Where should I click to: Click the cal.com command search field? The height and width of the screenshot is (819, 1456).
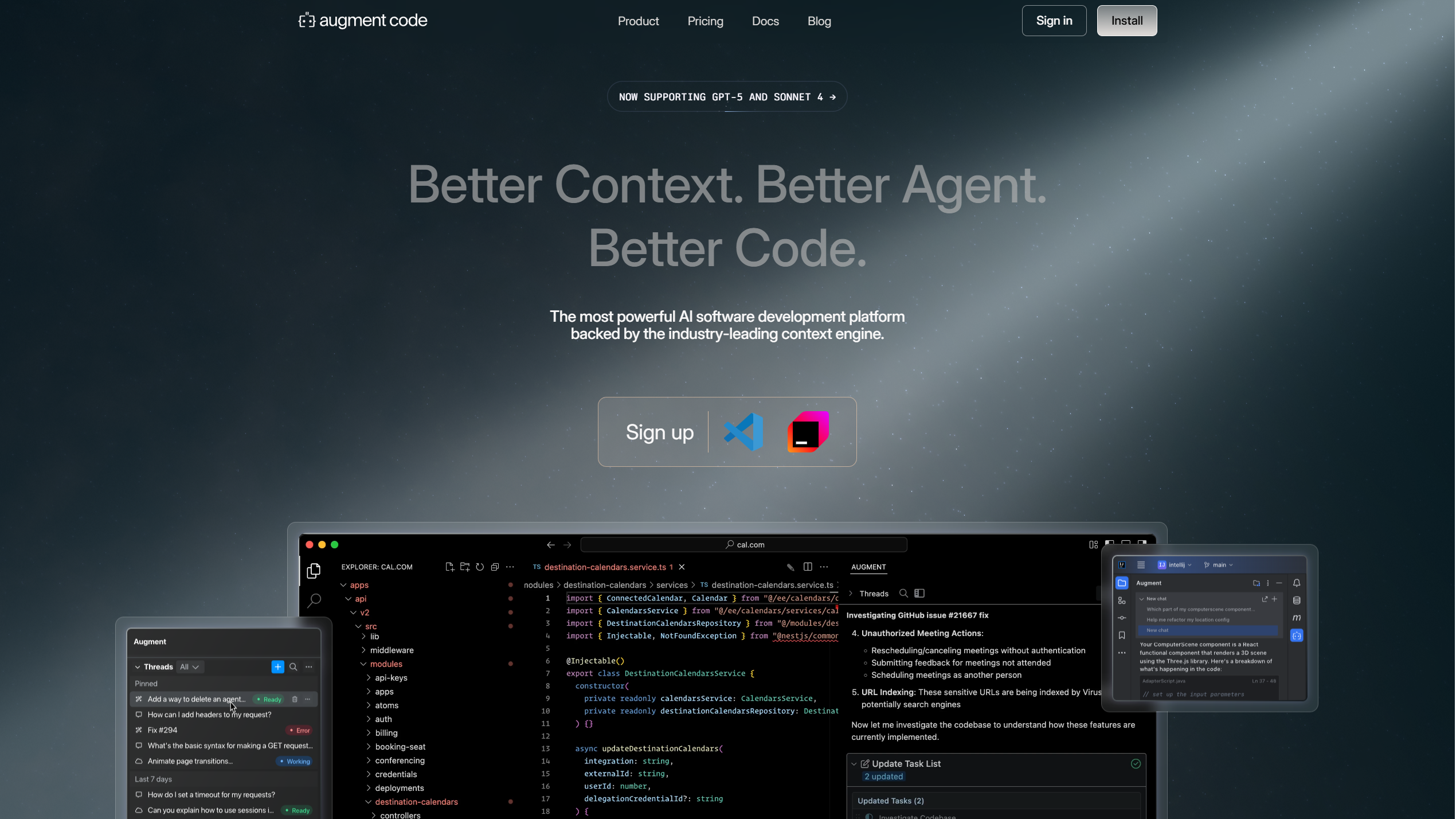[744, 545]
